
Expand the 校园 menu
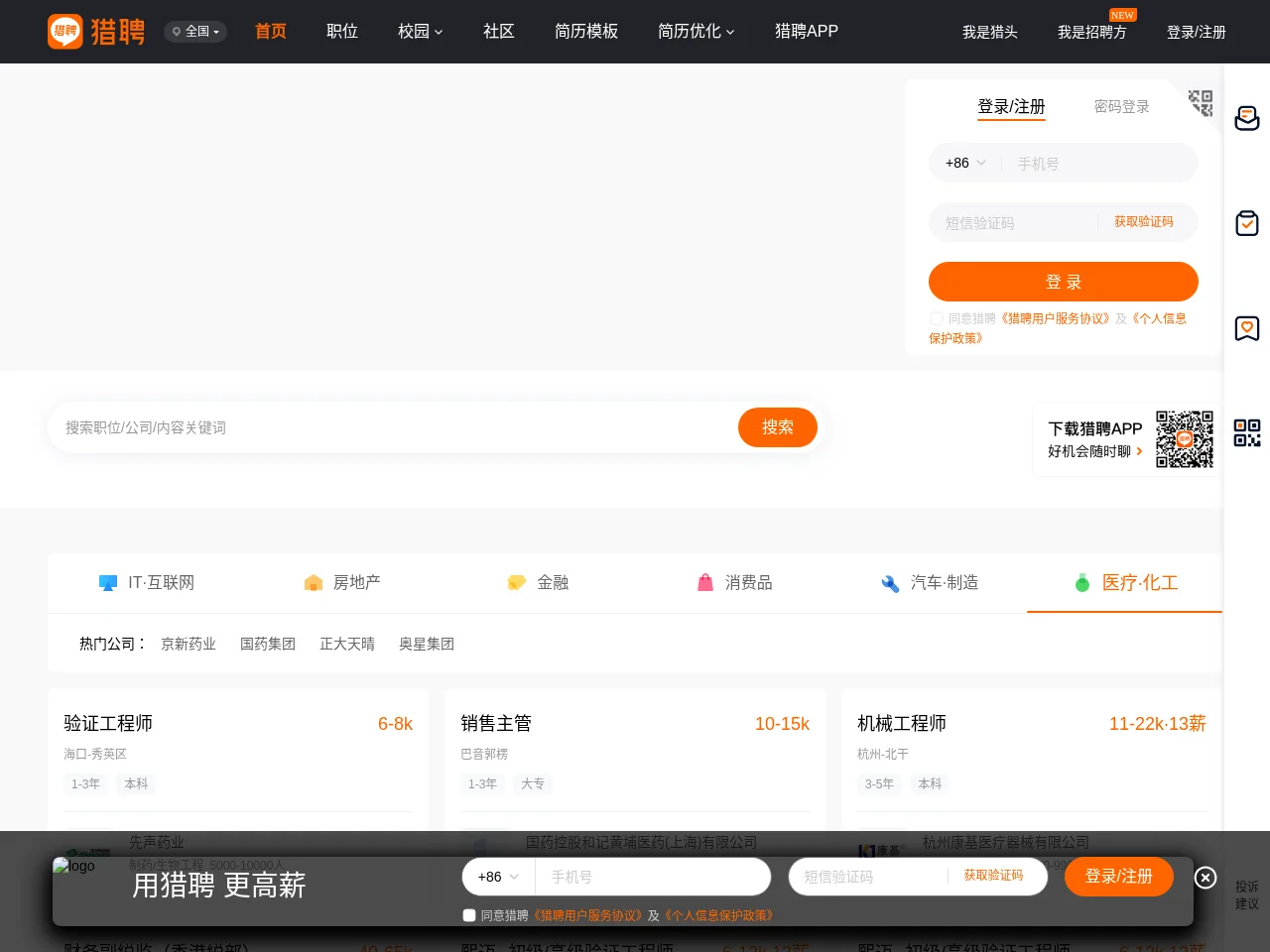click(420, 32)
